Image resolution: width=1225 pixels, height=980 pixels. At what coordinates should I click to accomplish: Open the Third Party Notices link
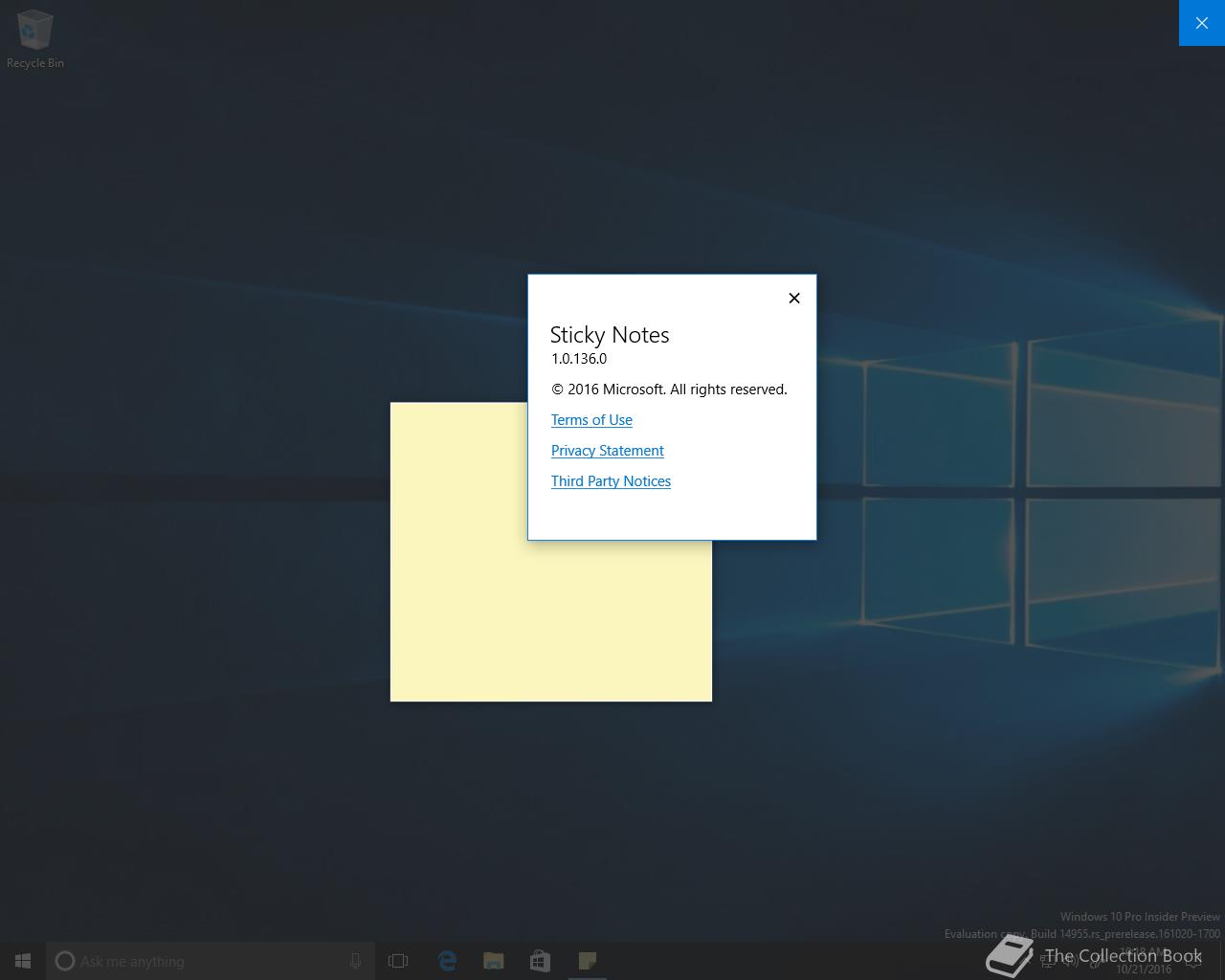611,481
